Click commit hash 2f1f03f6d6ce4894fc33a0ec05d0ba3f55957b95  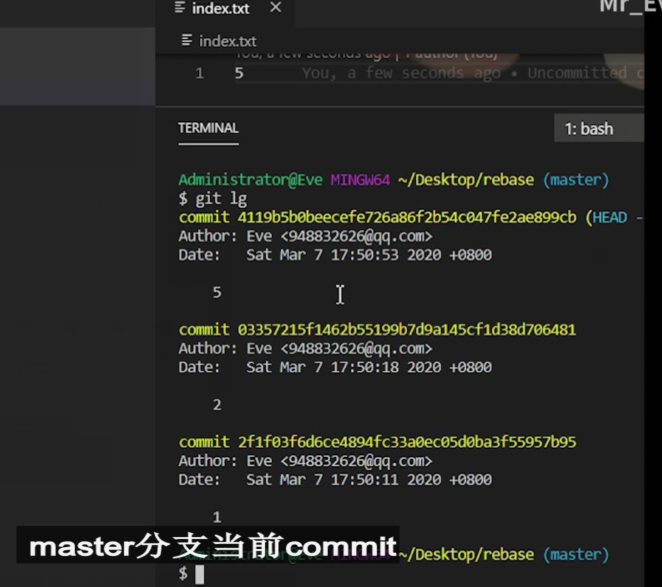[x=407, y=442]
